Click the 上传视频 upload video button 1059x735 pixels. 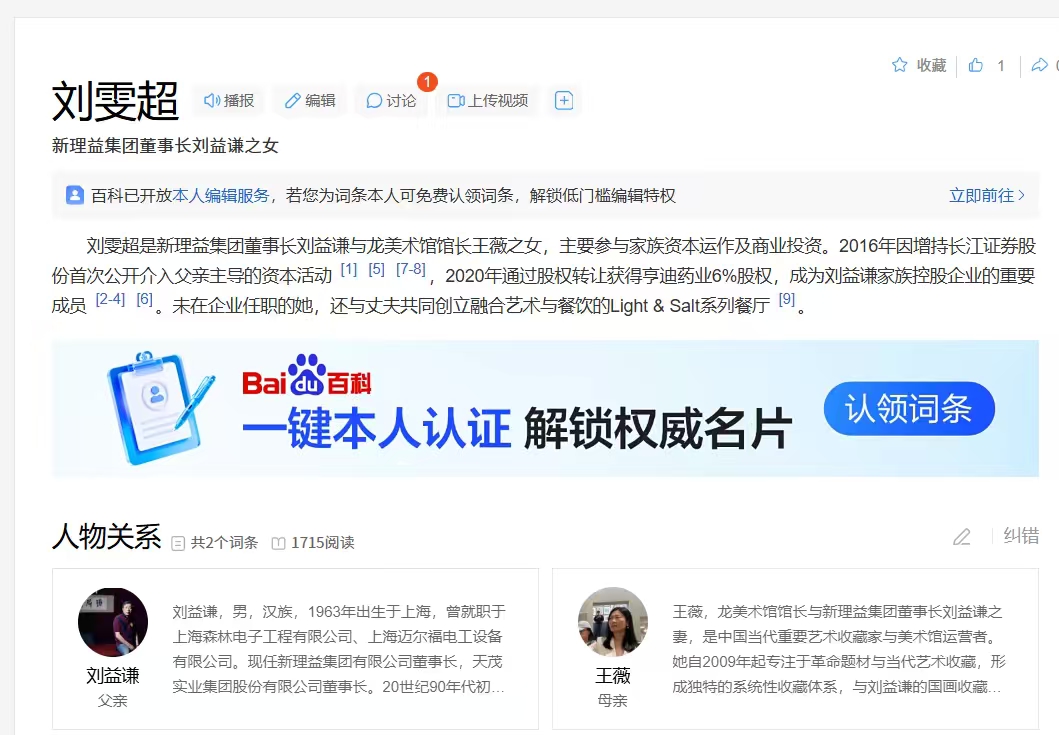pos(488,101)
